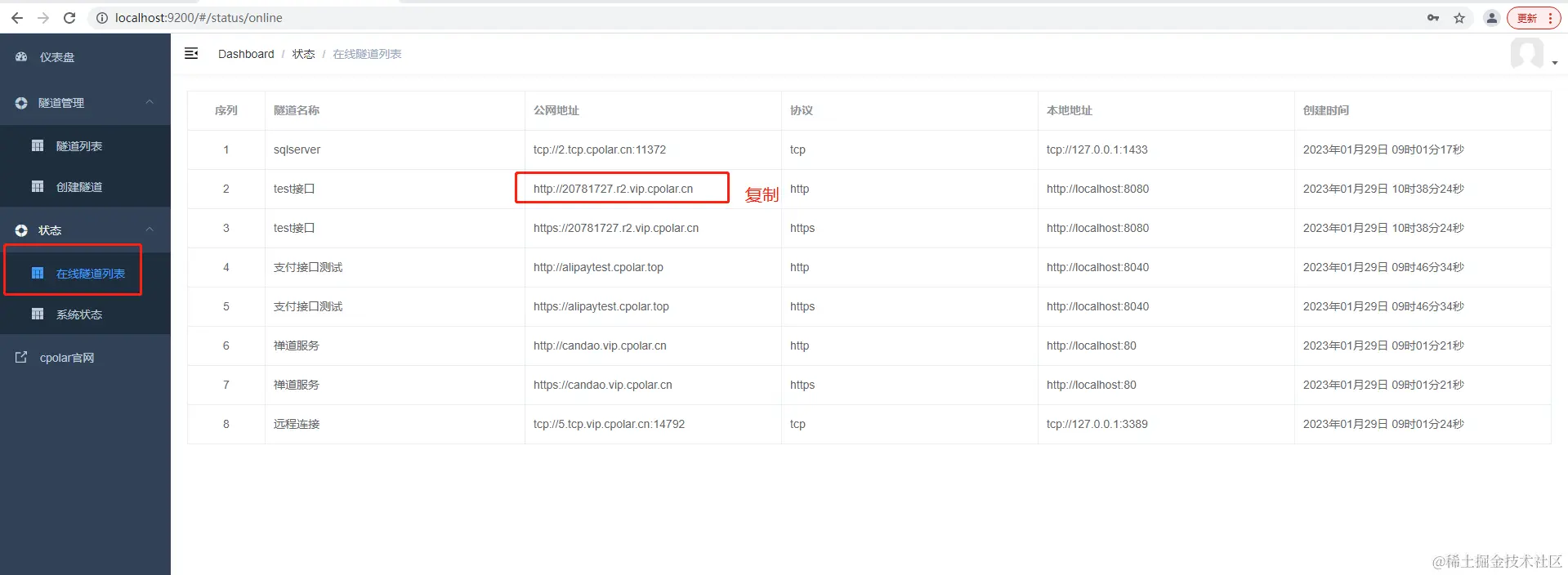The width and height of the screenshot is (1568, 575).
Task: Bookmark this page with star icon
Action: [x=1459, y=18]
